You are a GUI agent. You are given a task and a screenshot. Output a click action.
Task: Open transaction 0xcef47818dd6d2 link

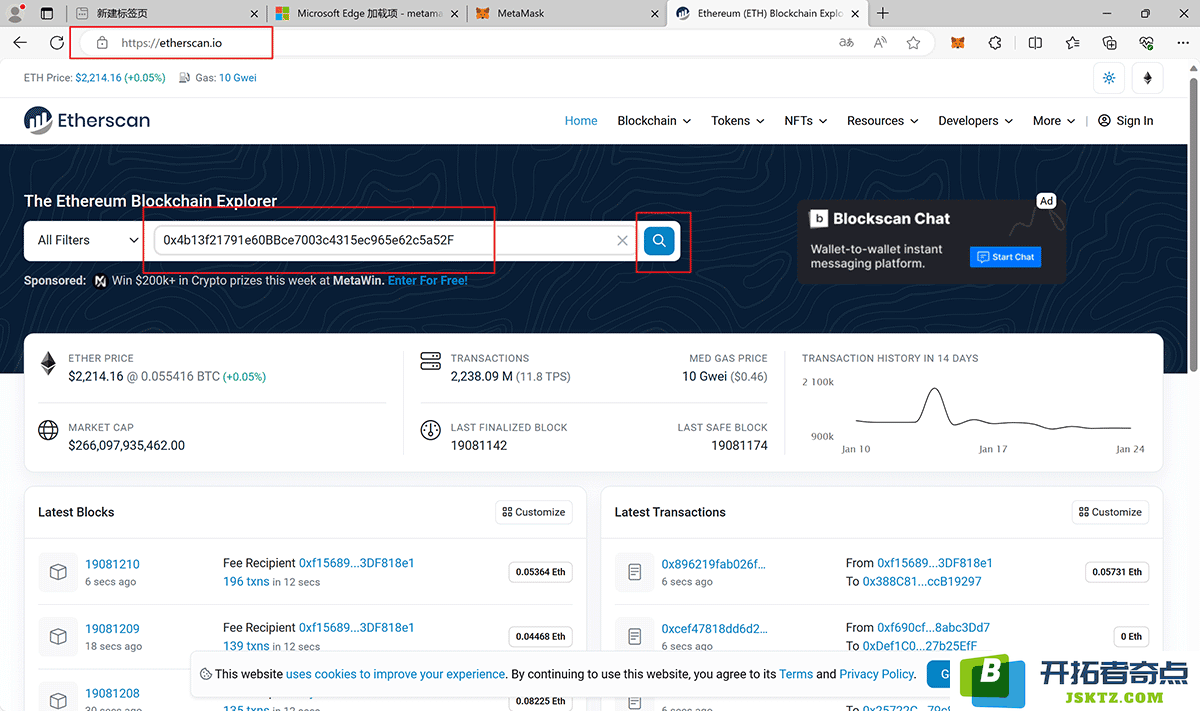(x=715, y=629)
